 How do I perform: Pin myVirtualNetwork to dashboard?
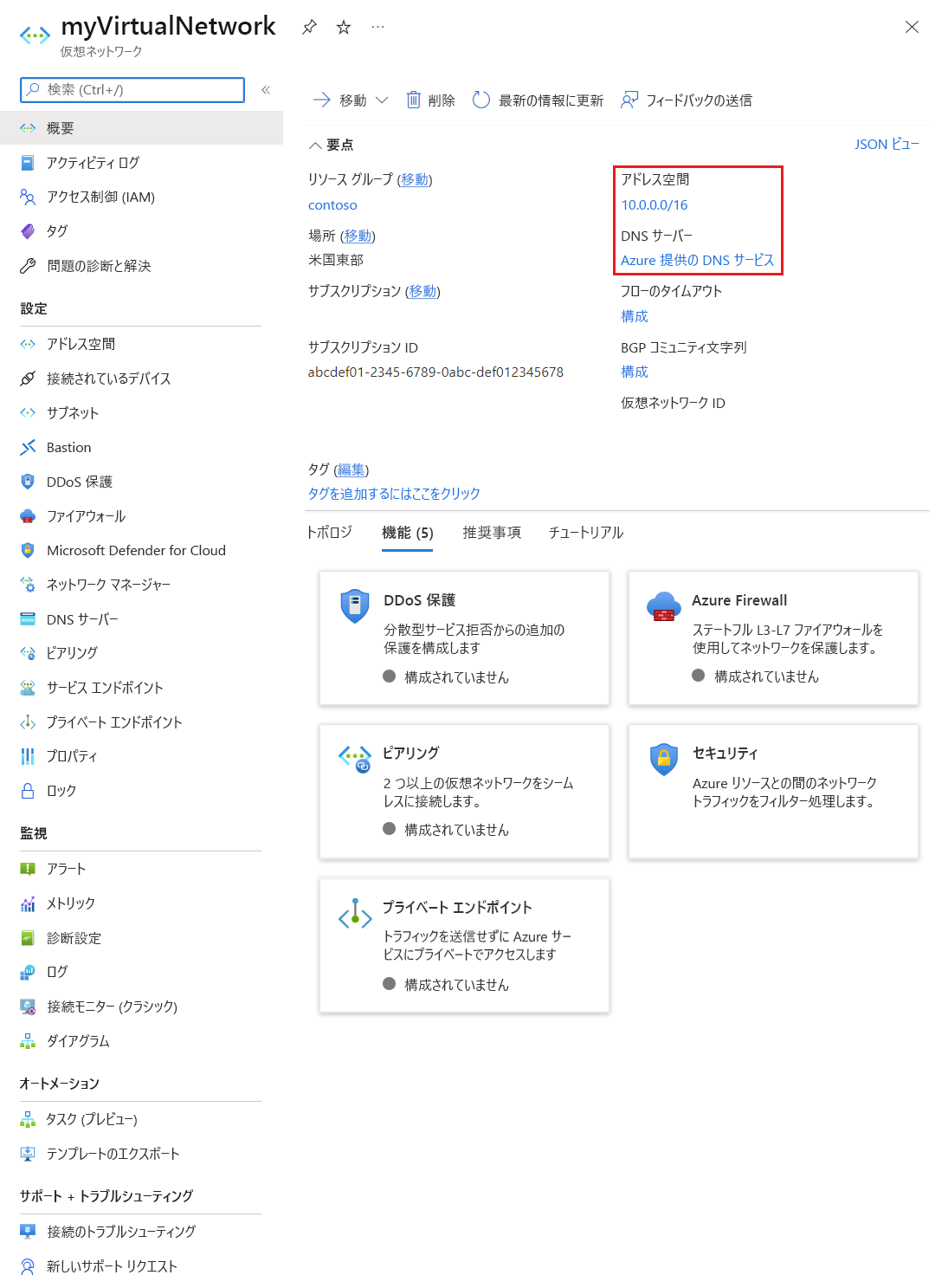click(x=309, y=27)
